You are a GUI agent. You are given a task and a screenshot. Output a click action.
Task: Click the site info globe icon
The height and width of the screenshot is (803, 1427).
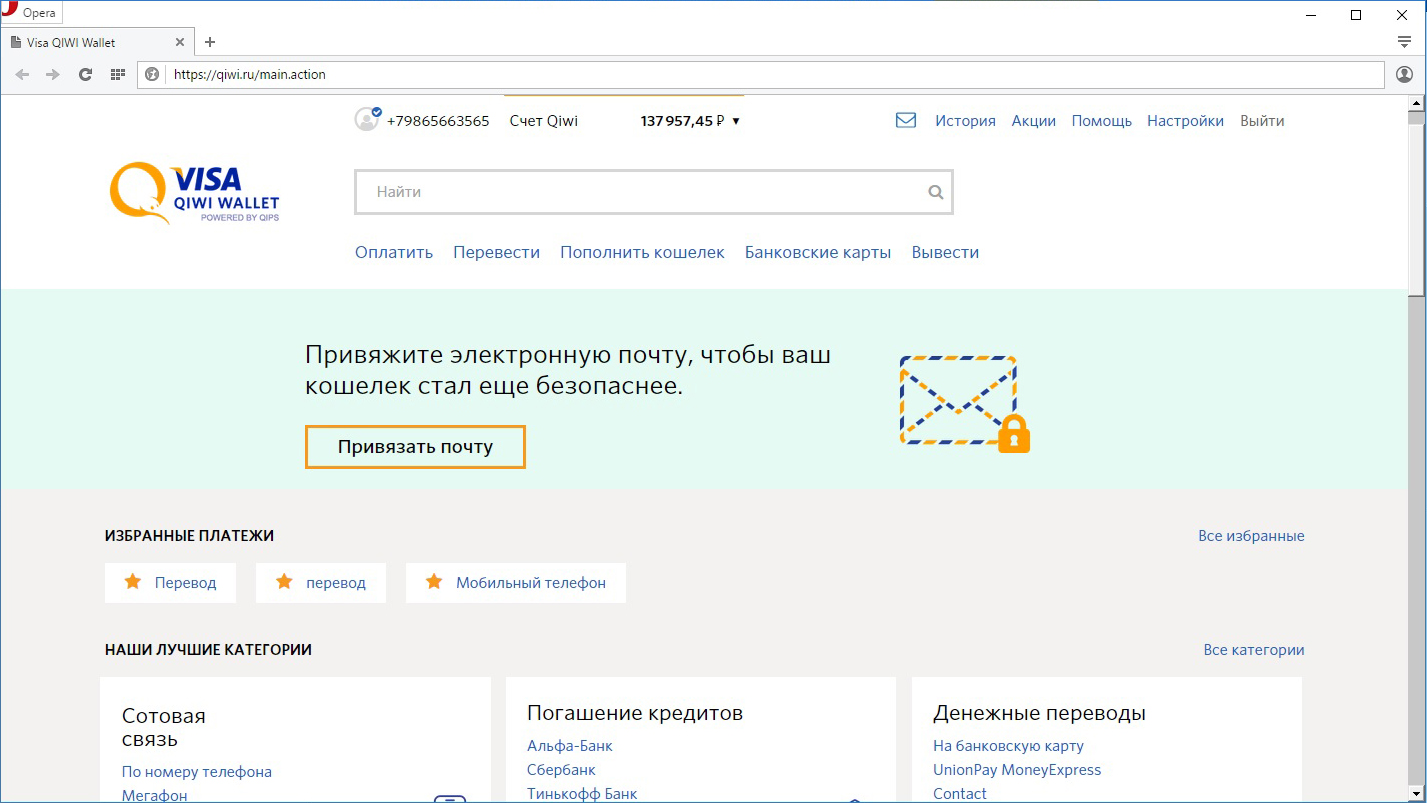point(152,74)
